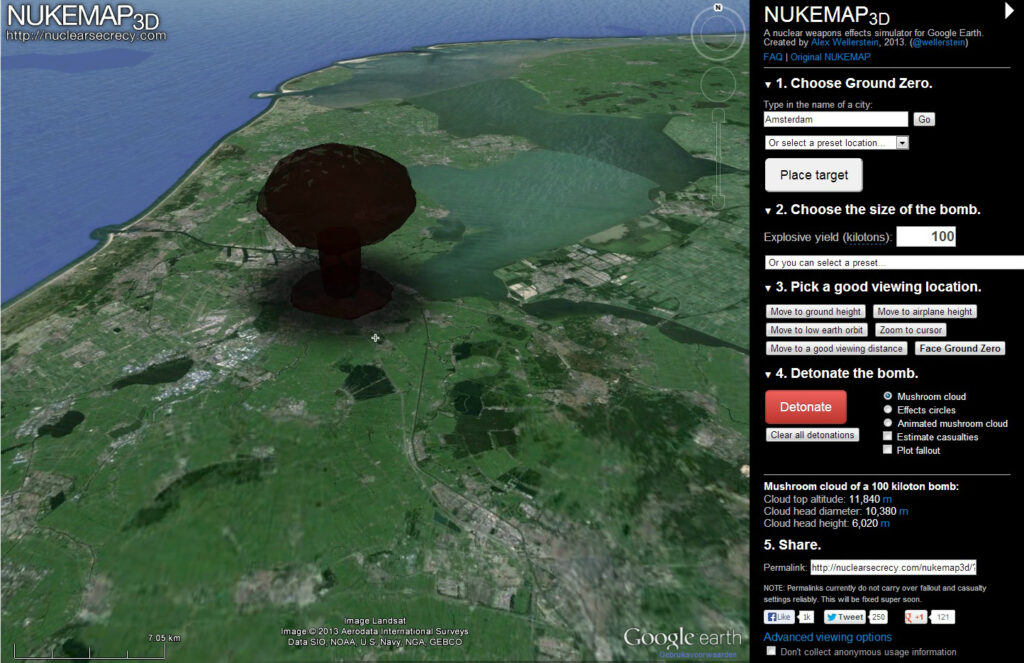This screenshot has width=1024, height=663.
Task: Click the red Detonate button
Action: 806,407
